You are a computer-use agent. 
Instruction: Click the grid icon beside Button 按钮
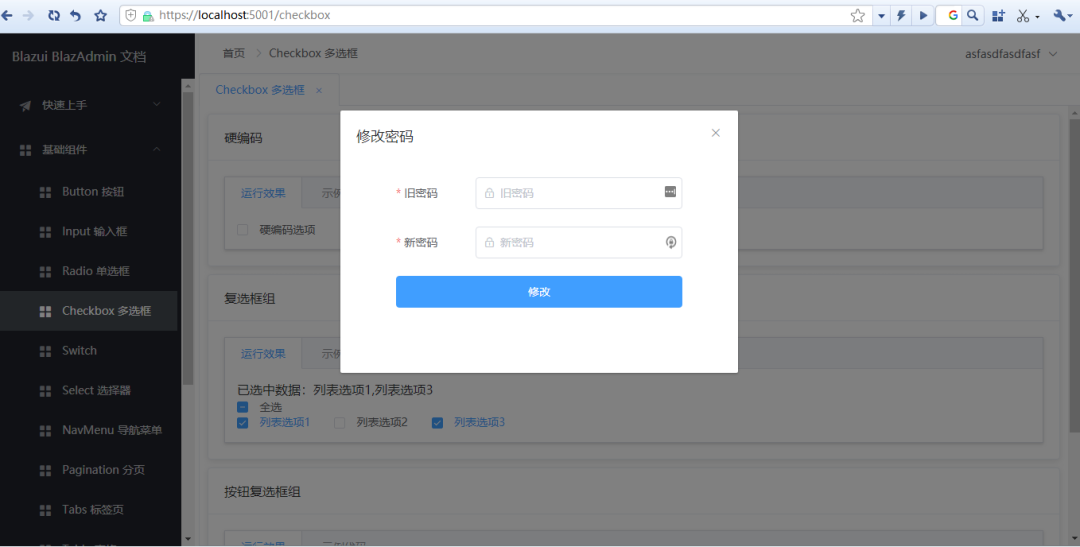[x=45, y=192]
